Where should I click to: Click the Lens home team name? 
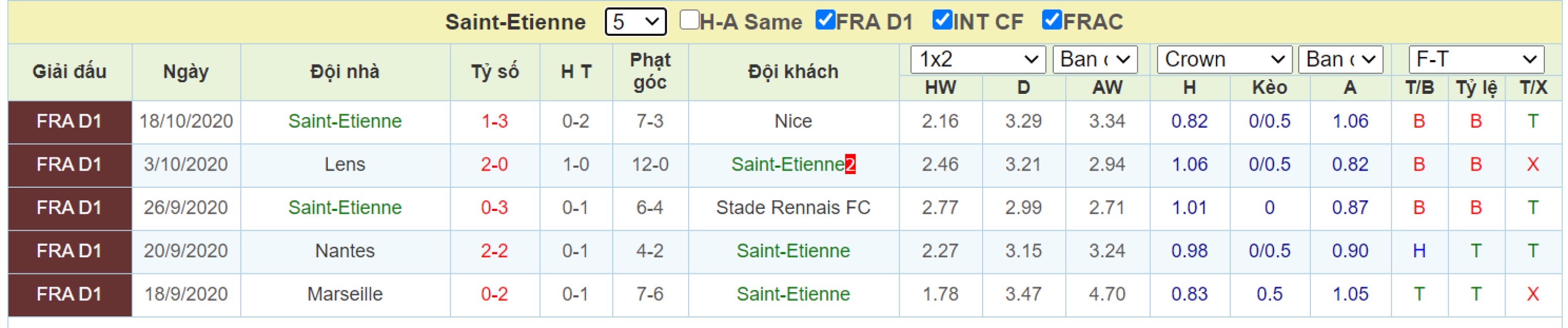344,165
